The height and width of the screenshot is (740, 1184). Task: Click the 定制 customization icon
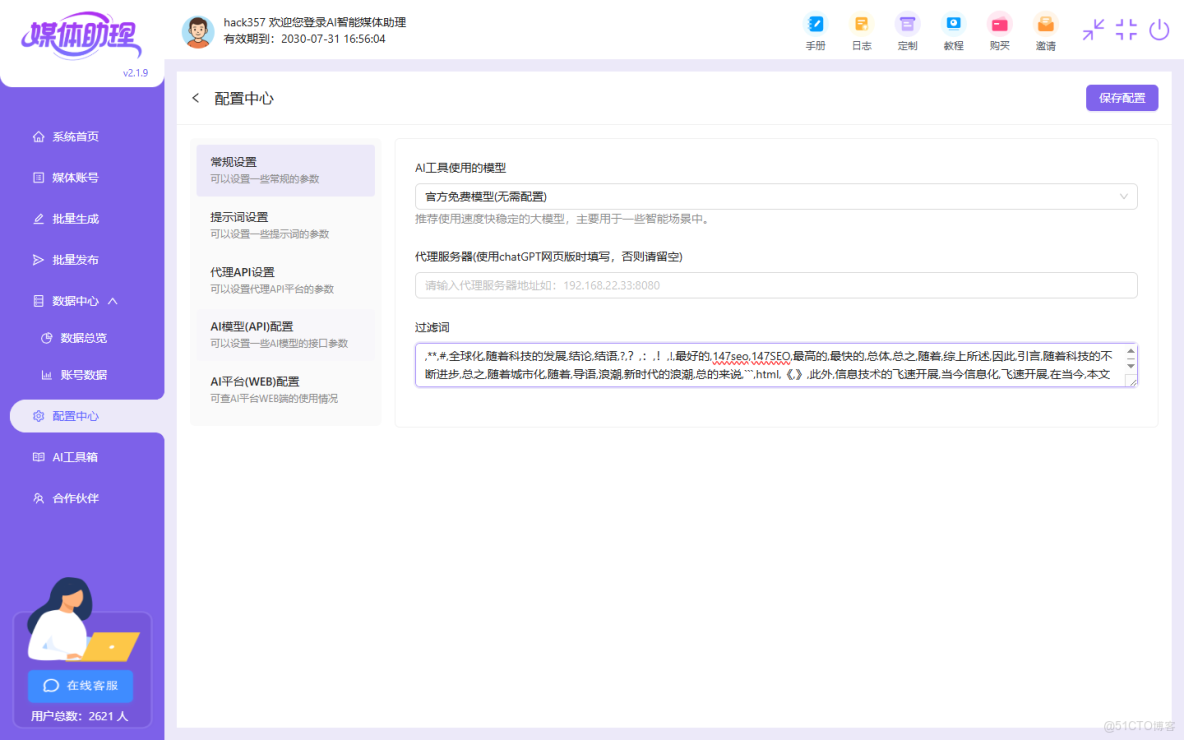pos(907,30)
